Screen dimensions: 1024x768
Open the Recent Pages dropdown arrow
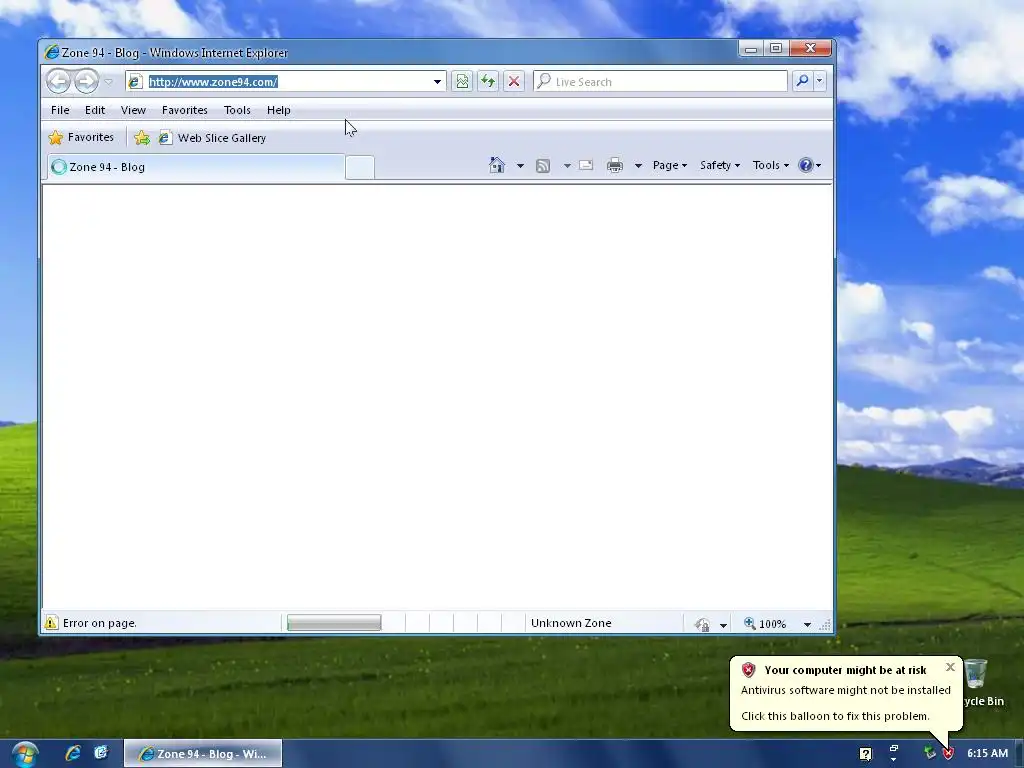click(x=108, y=82)
